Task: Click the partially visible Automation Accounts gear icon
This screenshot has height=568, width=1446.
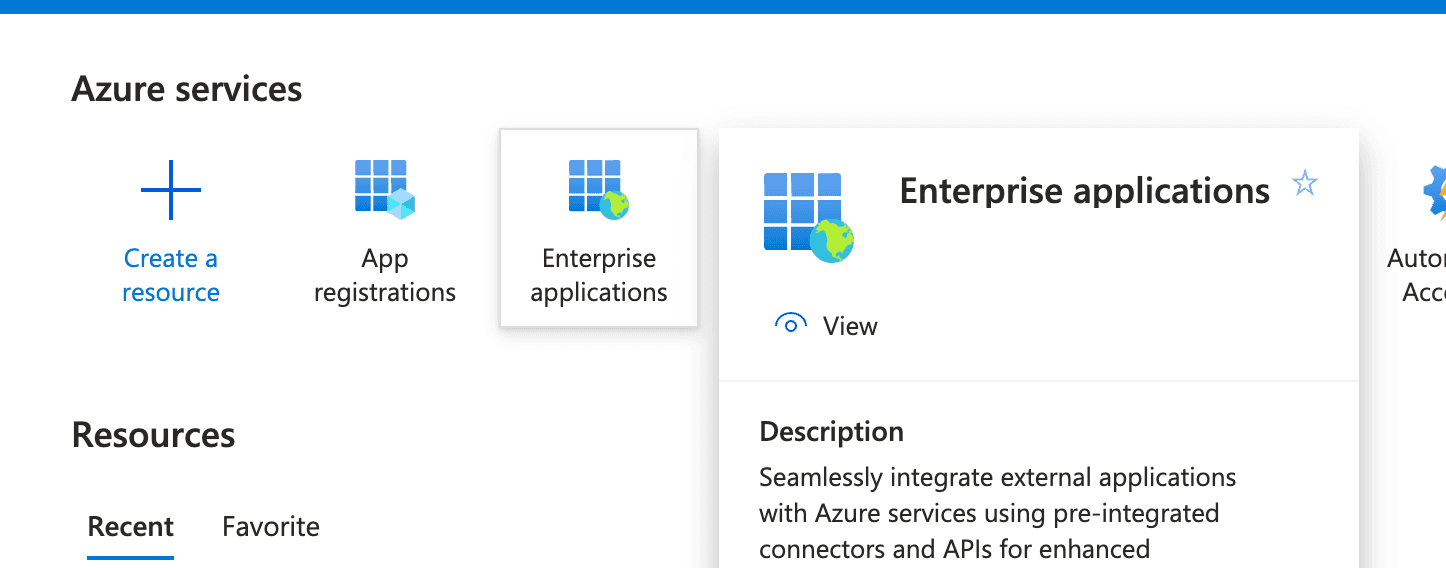Action: click(x=1434, y=190)
